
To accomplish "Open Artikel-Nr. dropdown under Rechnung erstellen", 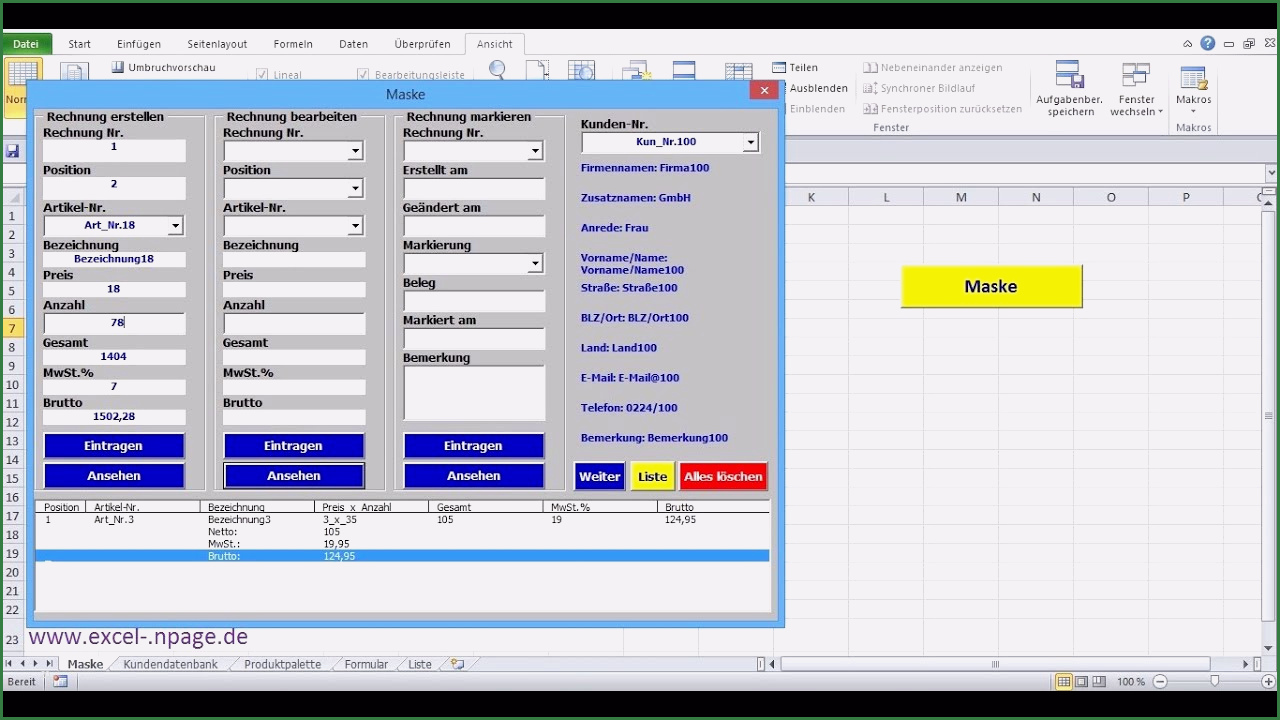I will pos(175,226).
